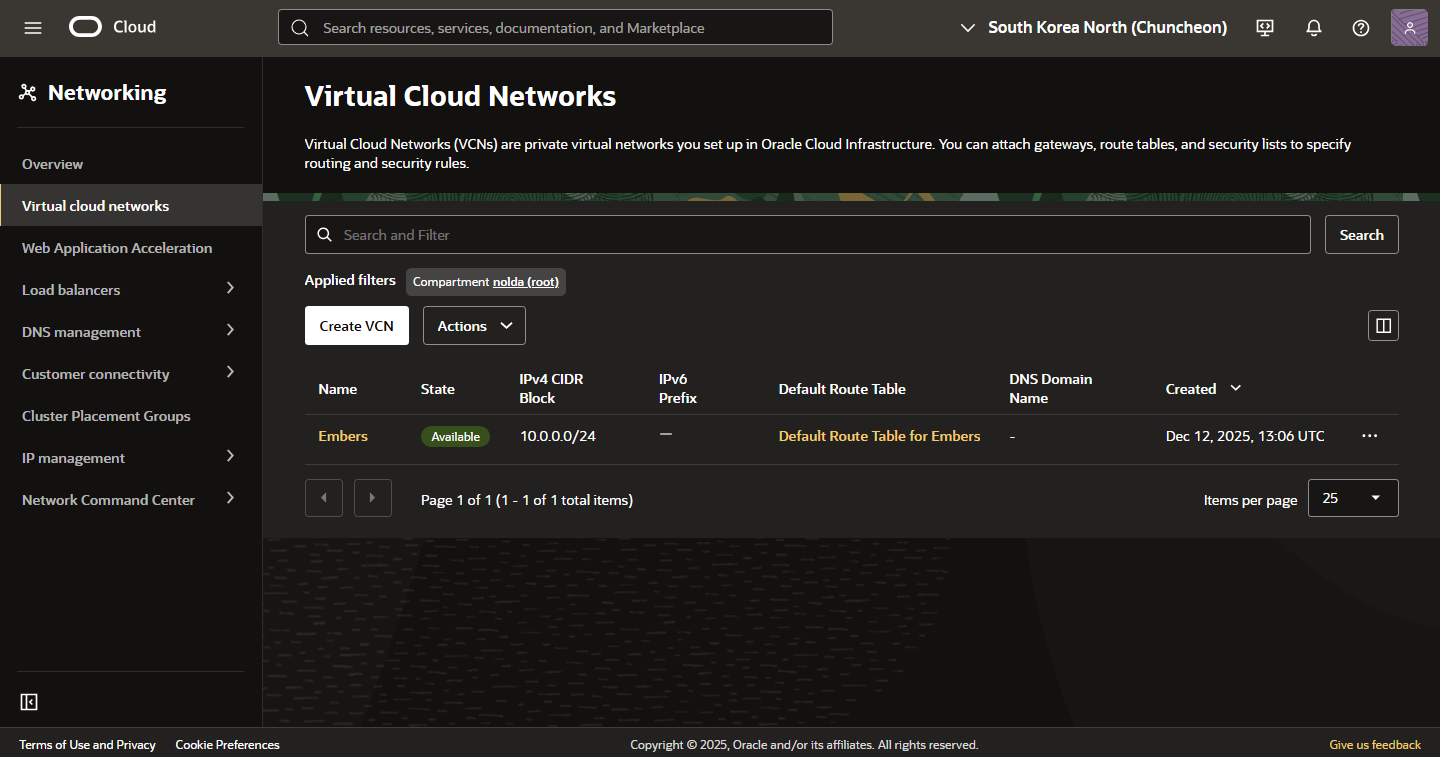Go to the previous page arrow
This screenshot has height=757, width=1440.
(x=324, y=498)
